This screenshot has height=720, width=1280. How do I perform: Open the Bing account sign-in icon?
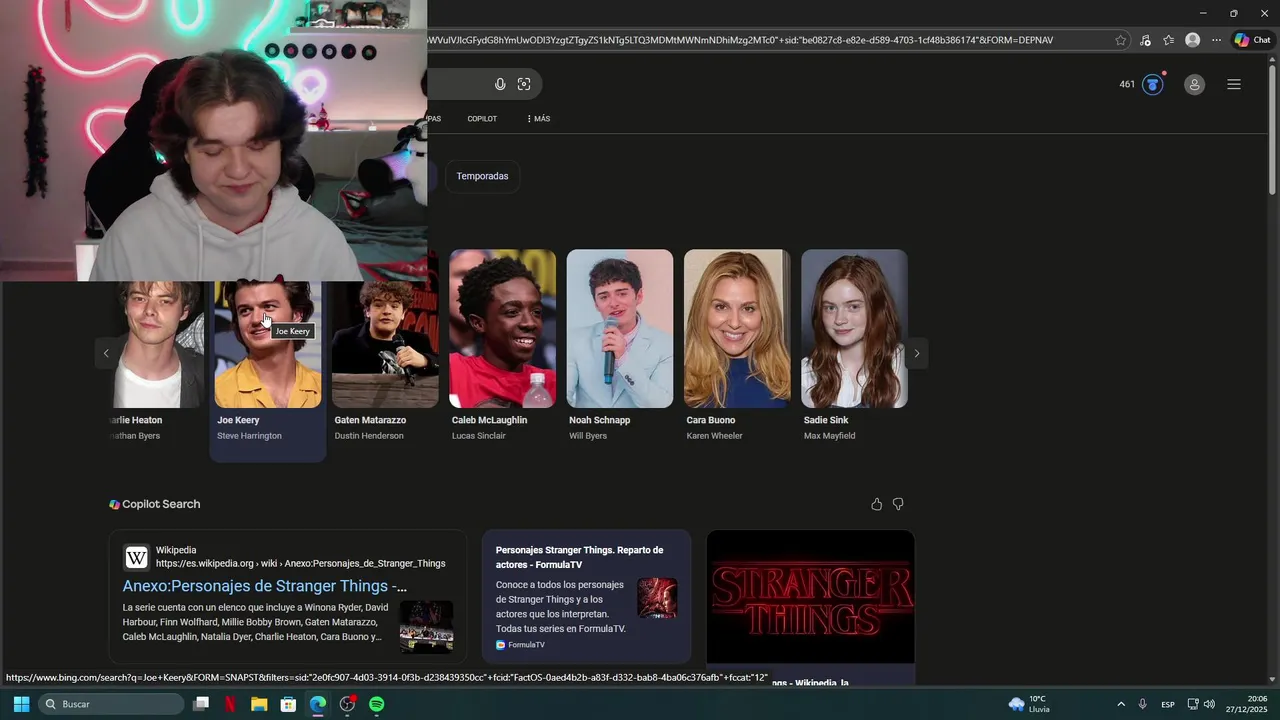(1194, 84)
